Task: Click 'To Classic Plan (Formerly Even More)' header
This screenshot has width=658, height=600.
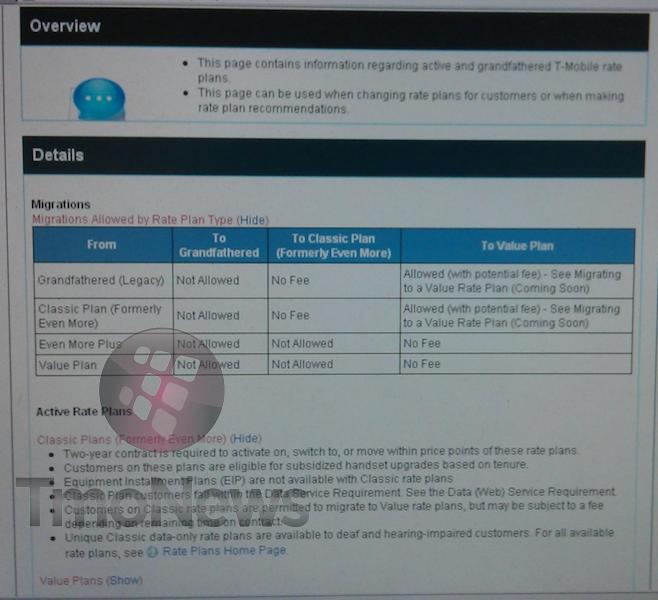Action: click(334, 246)
